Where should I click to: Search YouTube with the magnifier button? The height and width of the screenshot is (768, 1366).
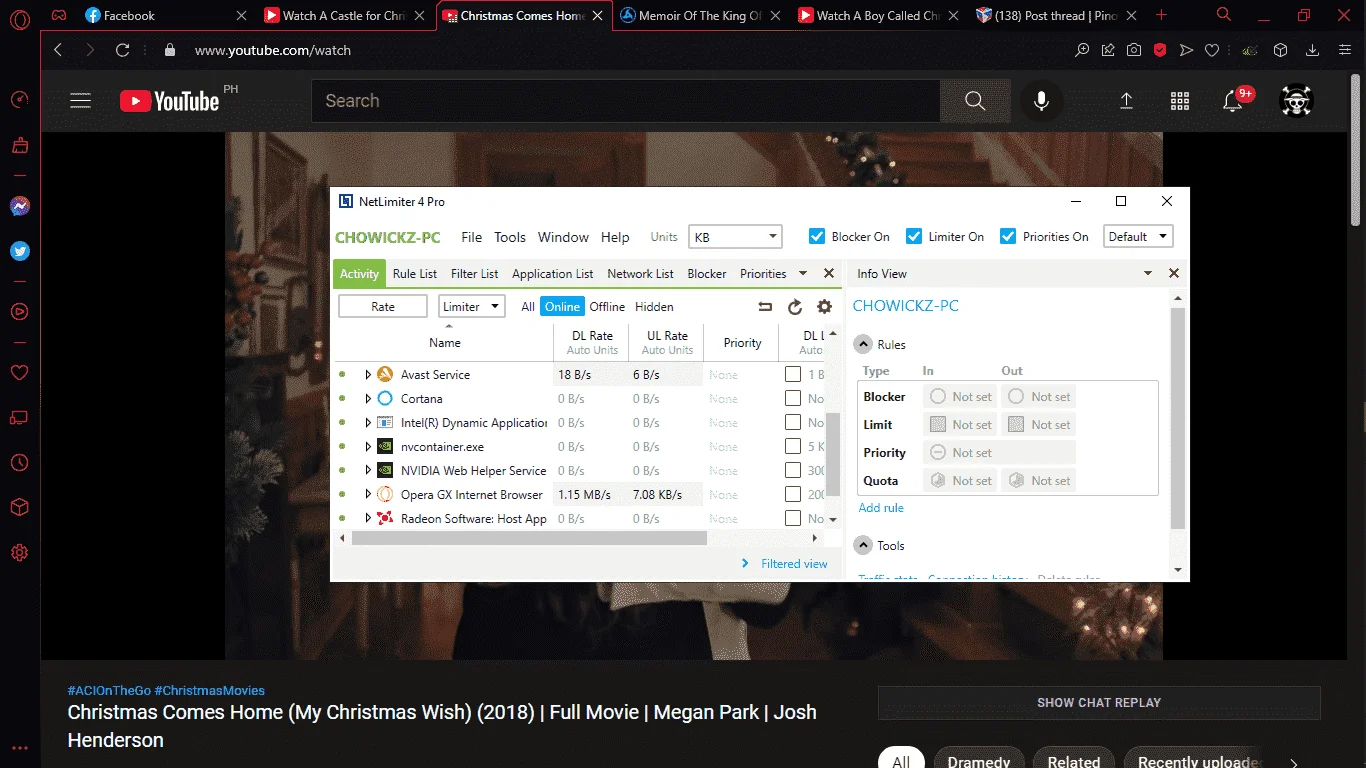pyautogui.click(x=975, y=101)
